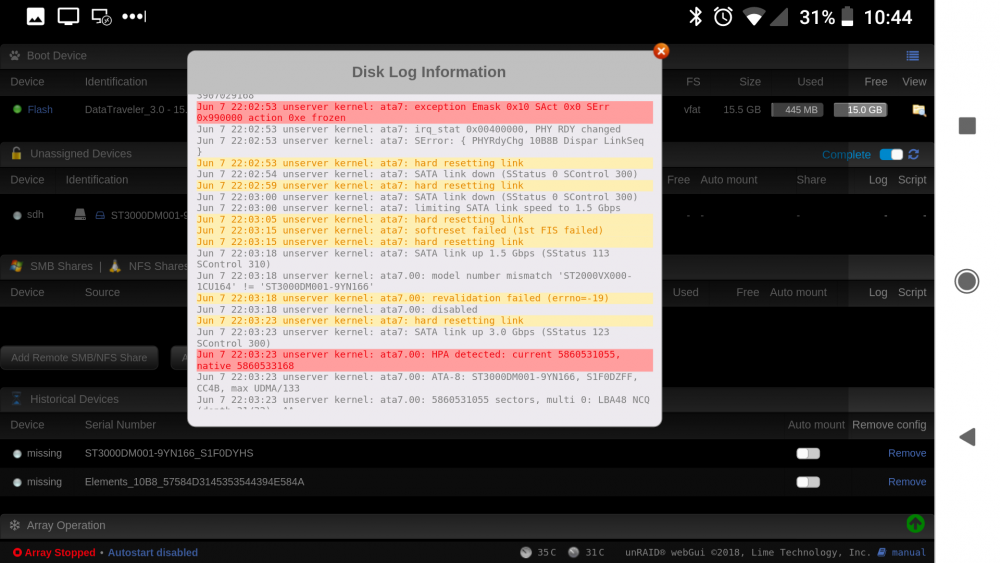
Task: Click the drive icon next to sdh
Action: [80, 214]
